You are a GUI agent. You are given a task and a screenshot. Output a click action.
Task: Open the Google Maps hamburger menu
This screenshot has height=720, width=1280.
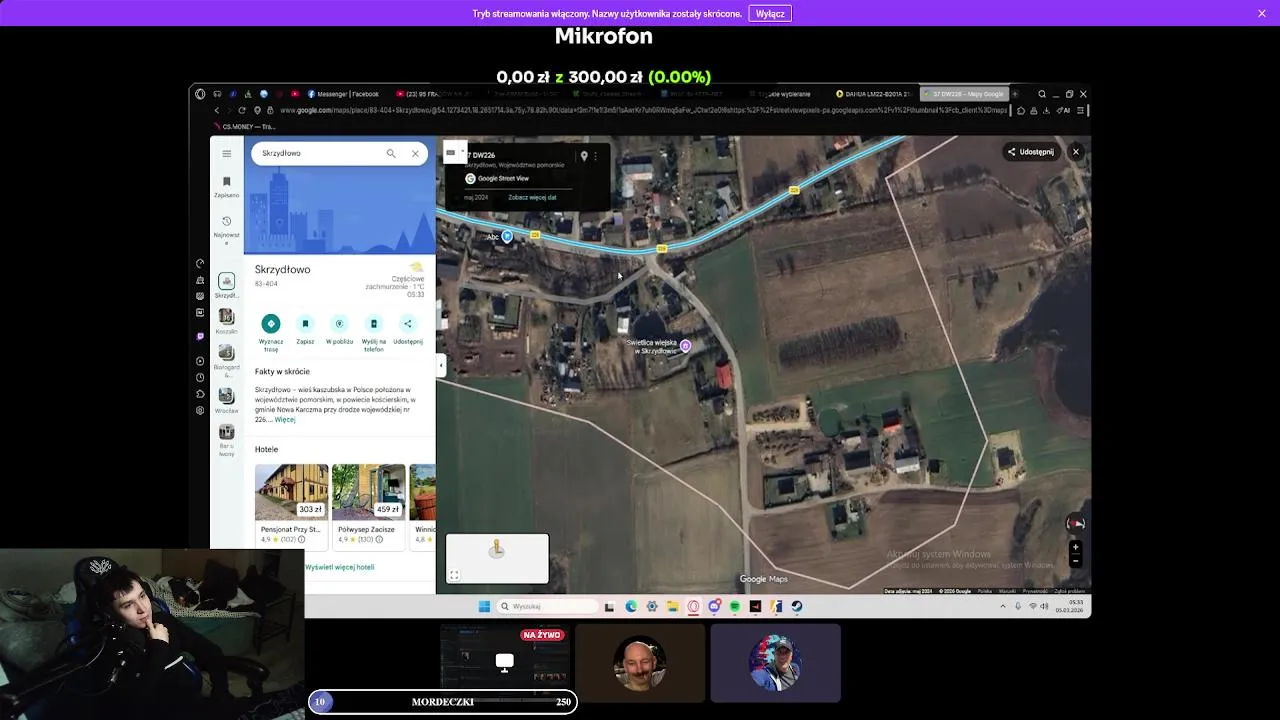227,153
